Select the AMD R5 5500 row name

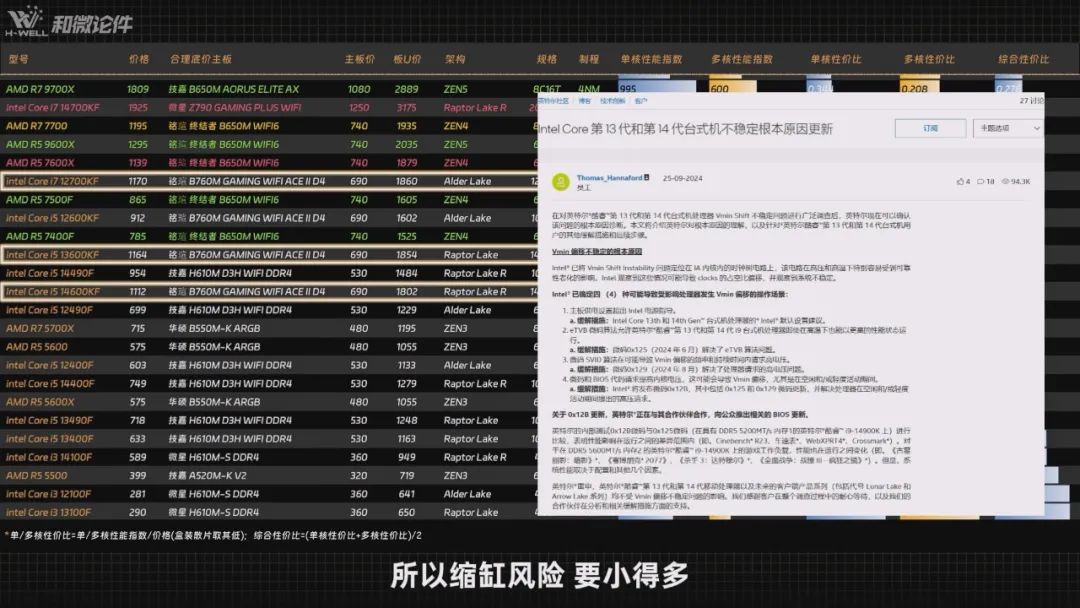pyautogui.click(x=37, y=476)
